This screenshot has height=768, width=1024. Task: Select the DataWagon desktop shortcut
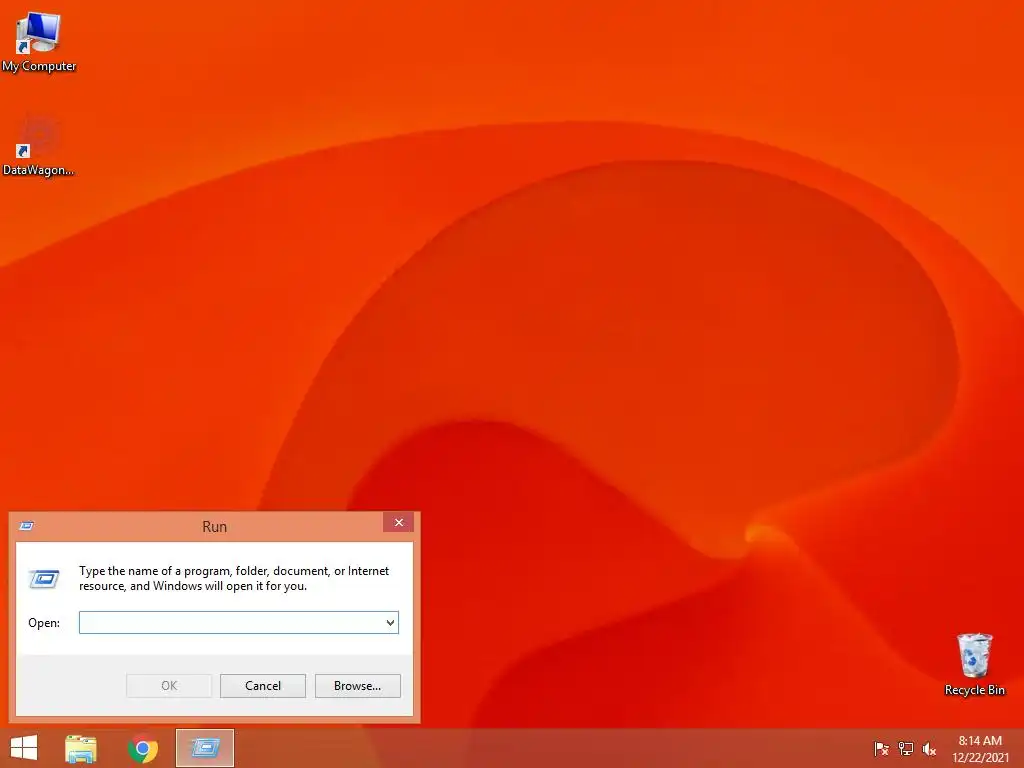pyautogui.click(x=39, y=146)
